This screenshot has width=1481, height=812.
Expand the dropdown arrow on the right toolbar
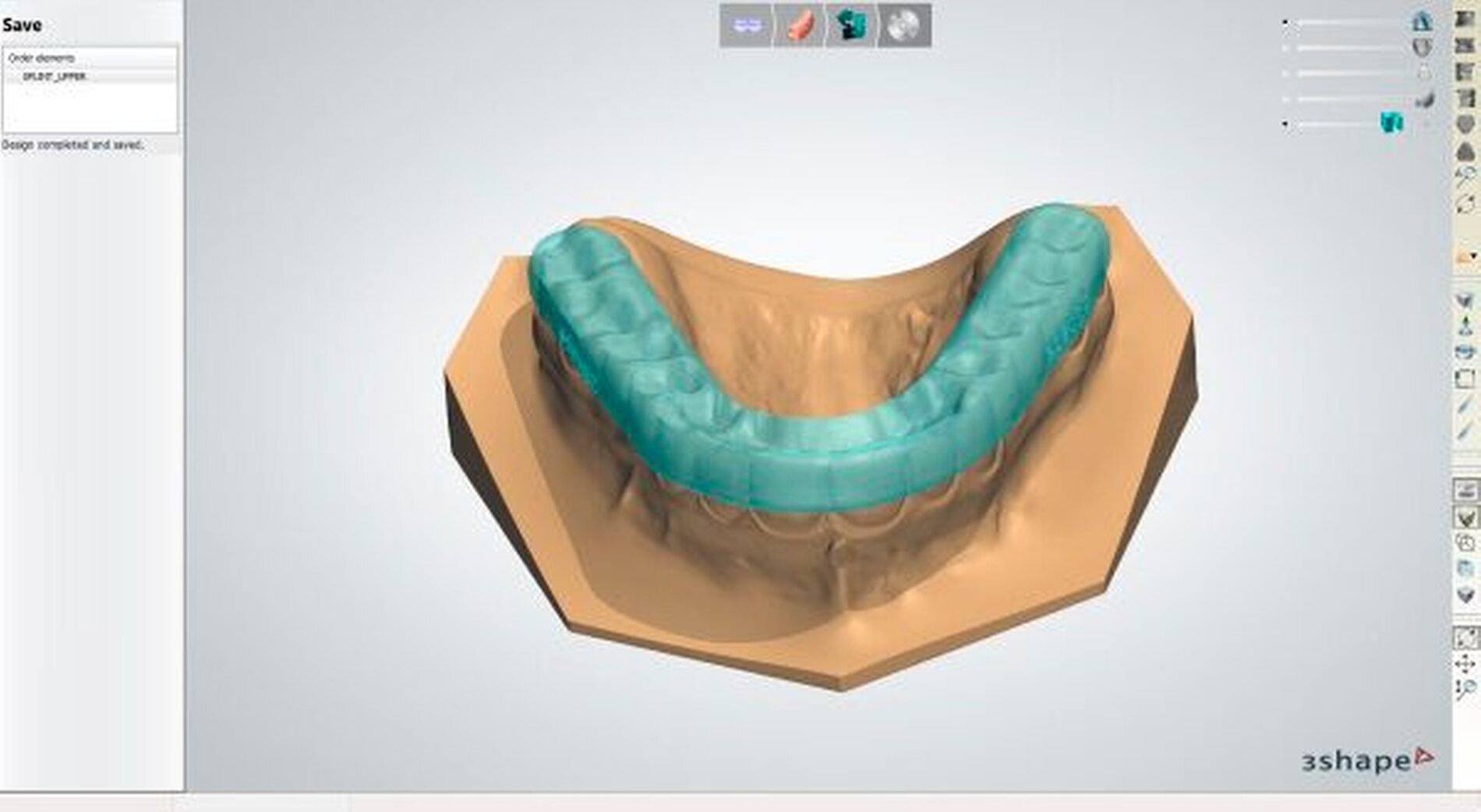coord(1473,256)
